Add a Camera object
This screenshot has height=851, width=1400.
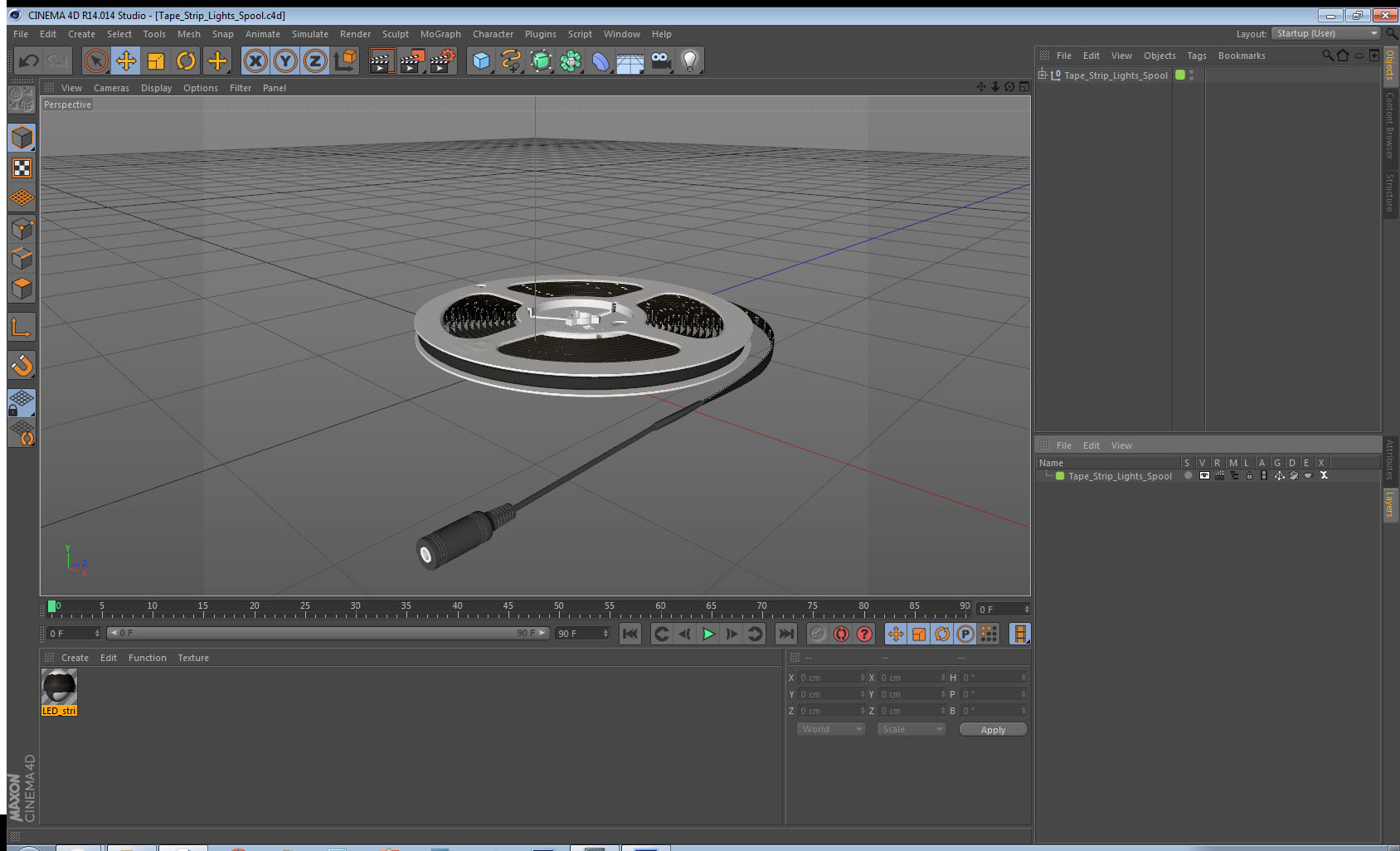tap(660, 61)
